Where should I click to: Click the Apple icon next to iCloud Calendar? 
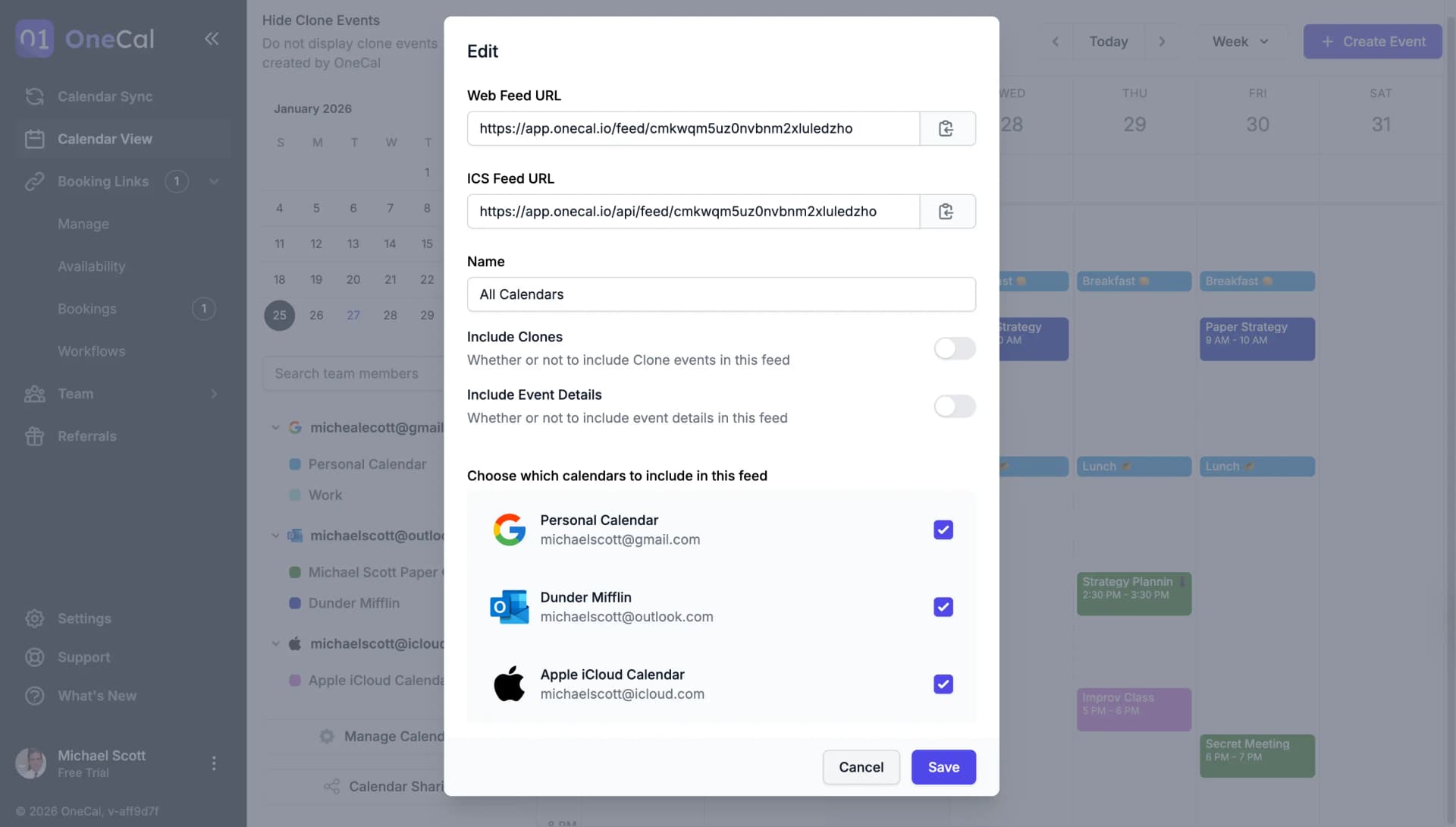point(509,684)
